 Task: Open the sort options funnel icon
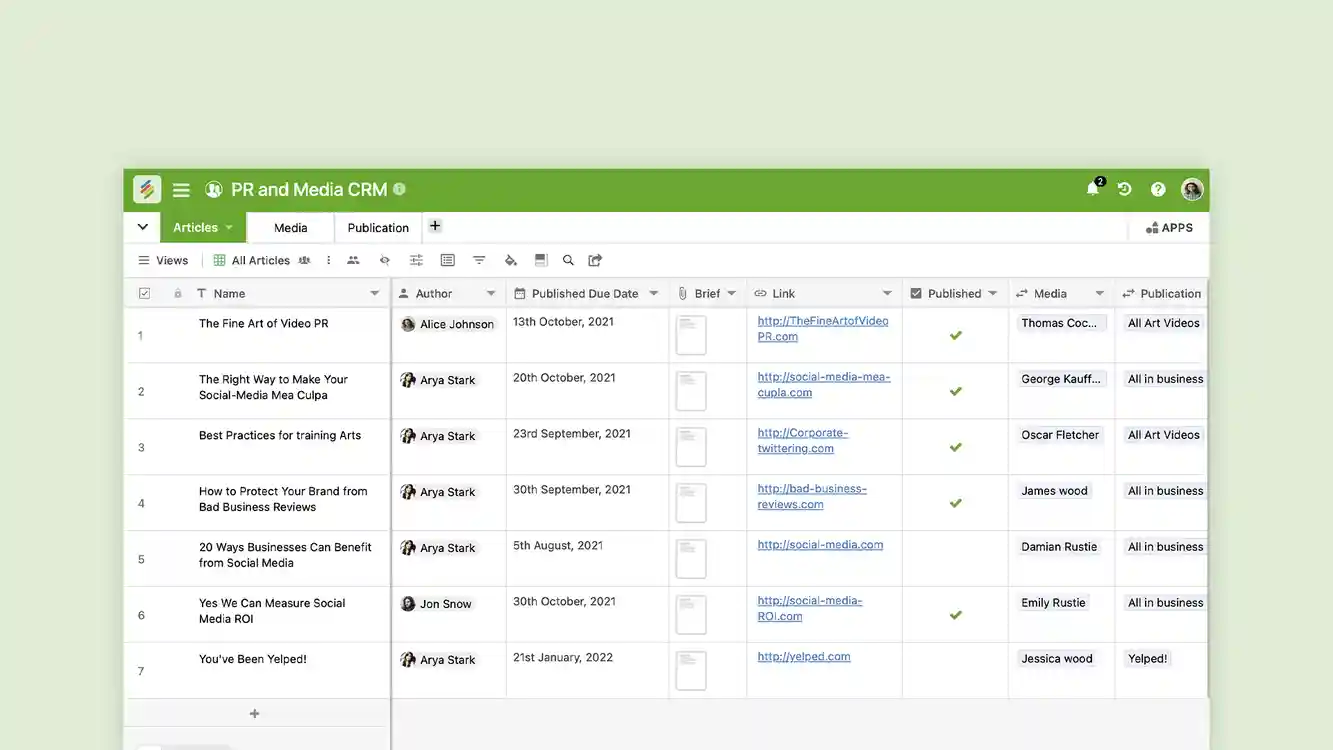pyautogui.click(x=479, y=259)
